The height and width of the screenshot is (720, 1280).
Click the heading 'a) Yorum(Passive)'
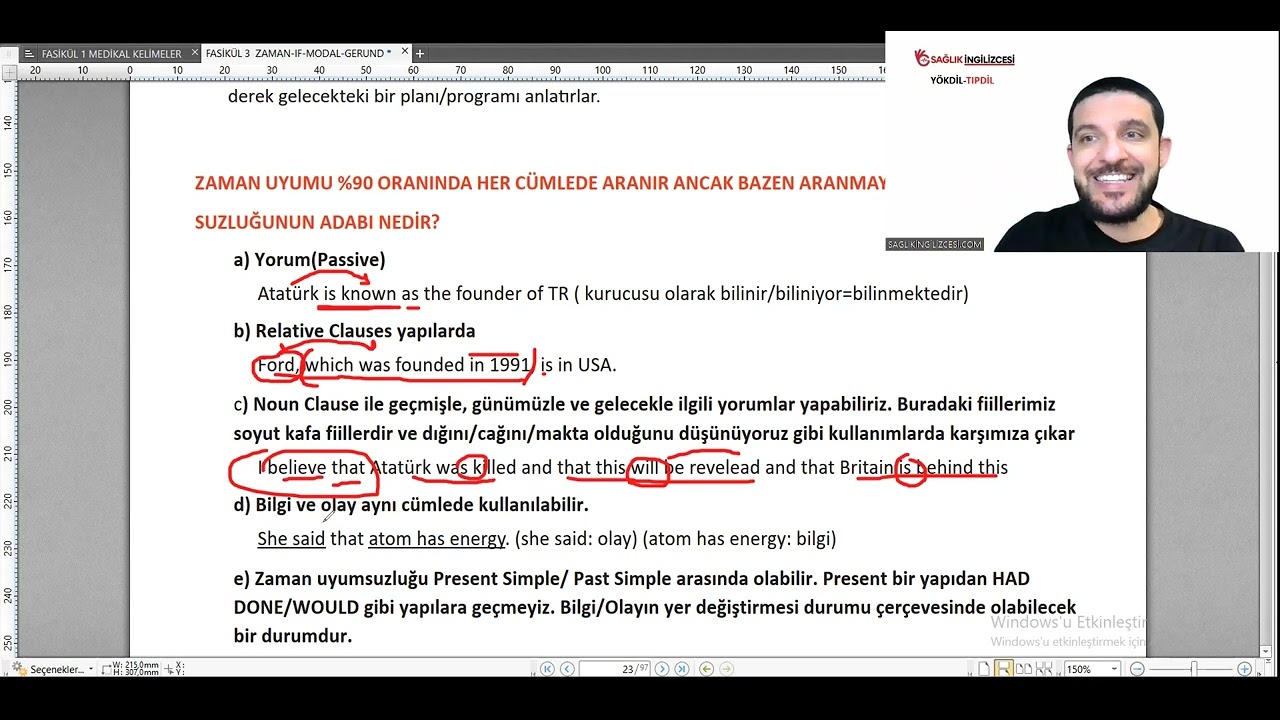pyautogui.click(x=309, y=260)
